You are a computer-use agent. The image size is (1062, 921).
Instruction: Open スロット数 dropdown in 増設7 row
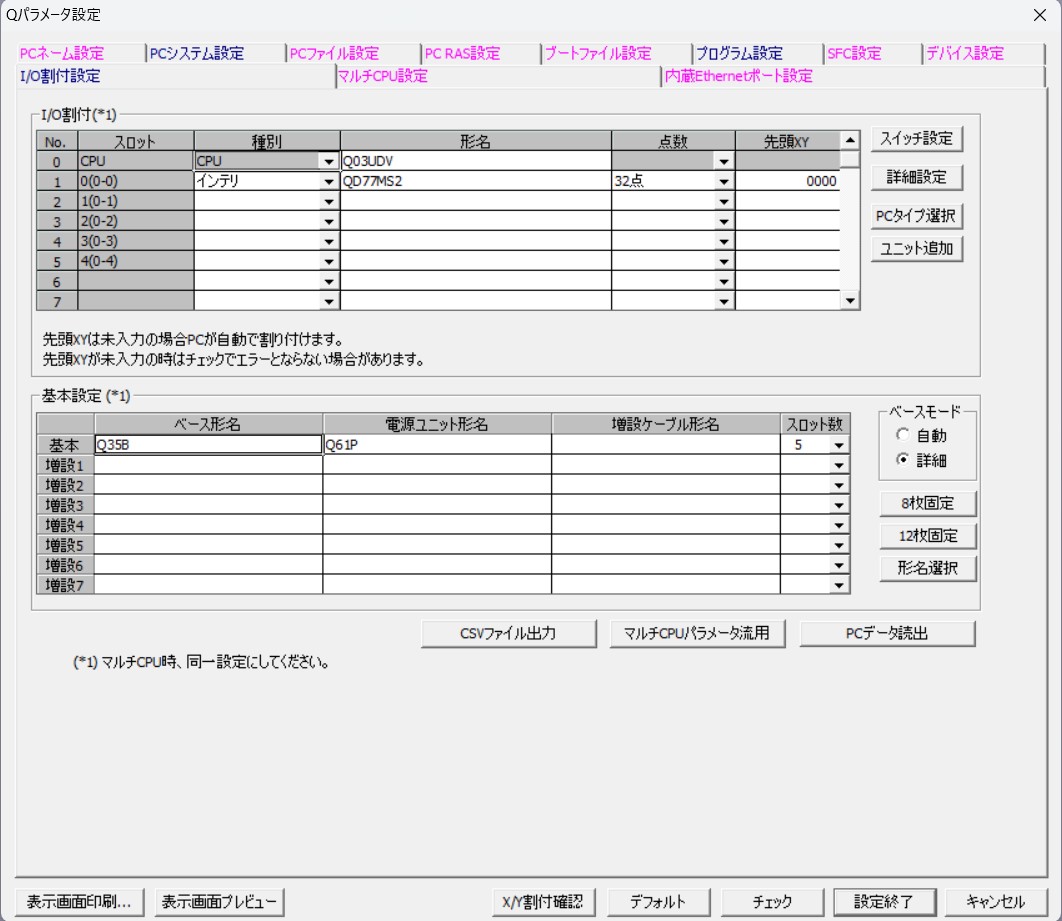pyautogui.click(x=839, y=585)
